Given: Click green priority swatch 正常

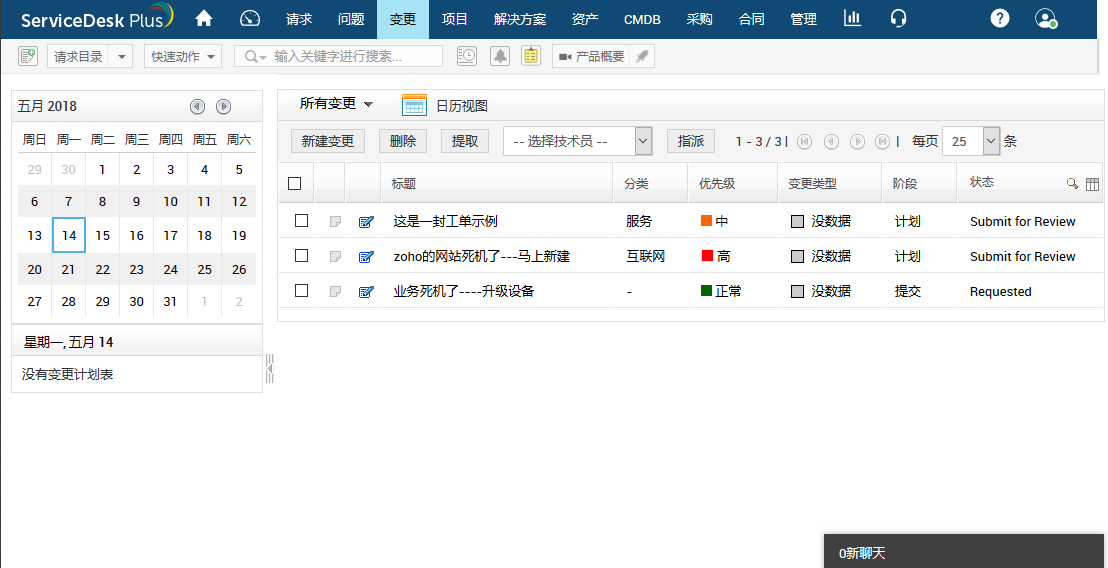Looking at the screenshot, I should (707, 290).
